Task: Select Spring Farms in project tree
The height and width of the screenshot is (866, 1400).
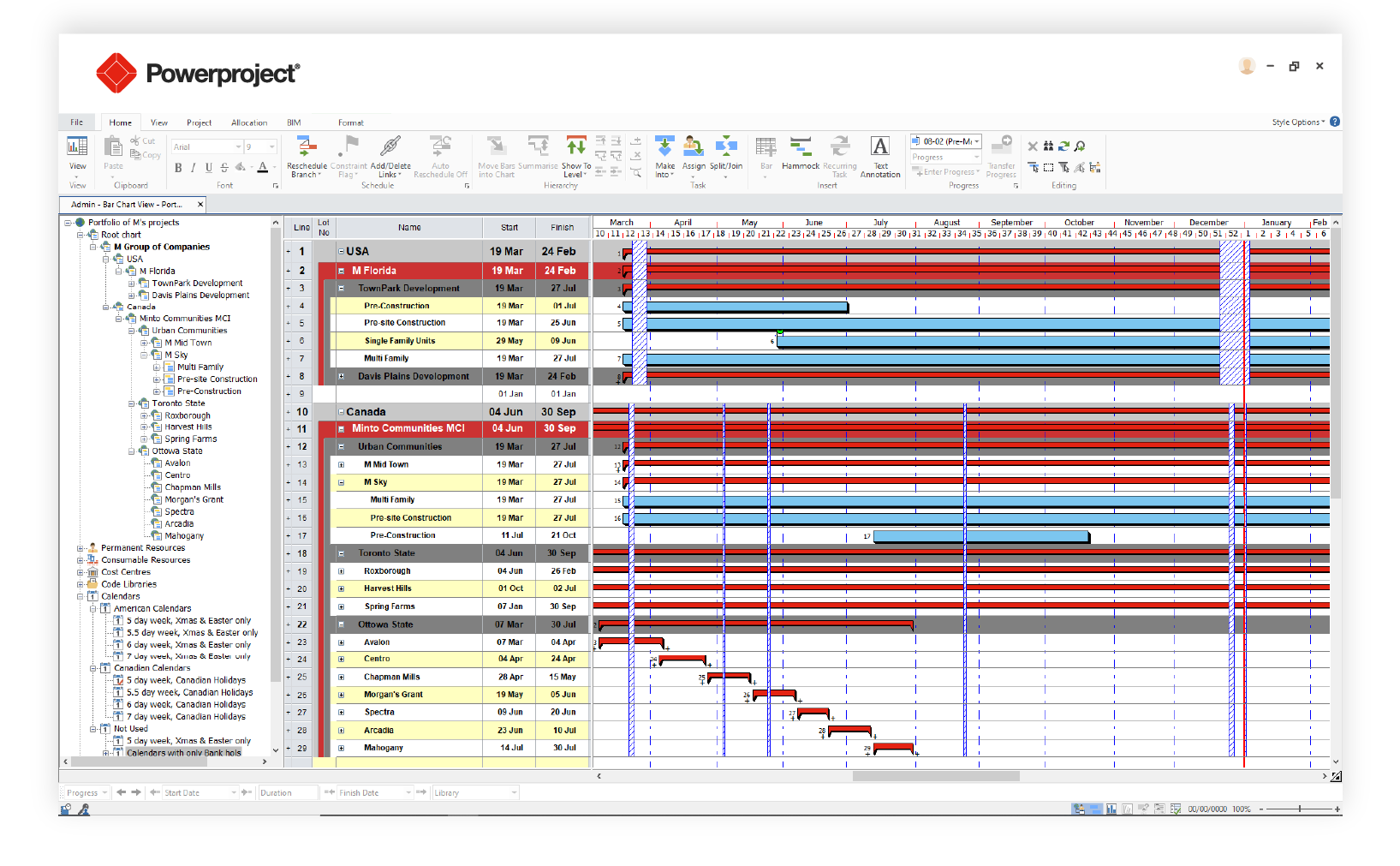Action: click(x=191, y=439)
